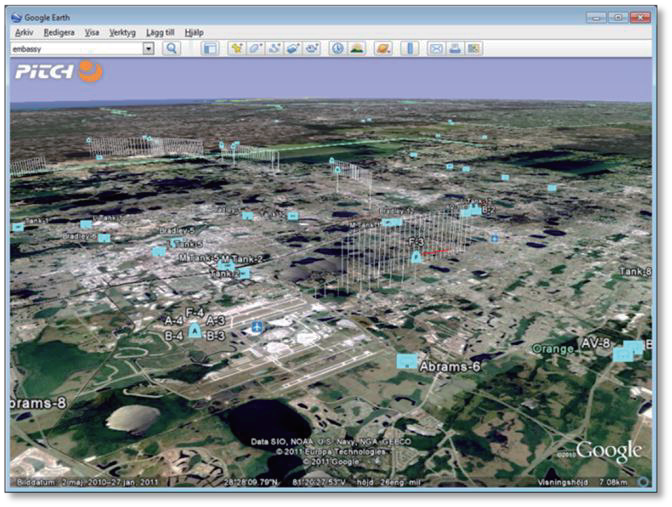
Task: Click the marker between A-4 and B-3
Action: 195,331
